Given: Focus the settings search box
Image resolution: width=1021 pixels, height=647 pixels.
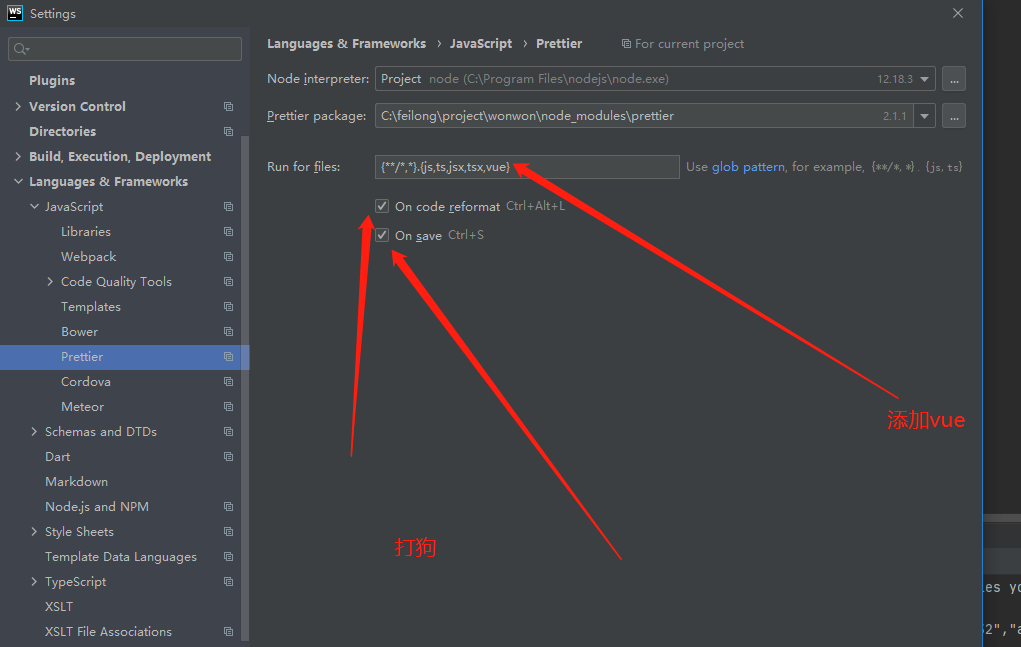Looking at the screenshot, I should 125,49.
